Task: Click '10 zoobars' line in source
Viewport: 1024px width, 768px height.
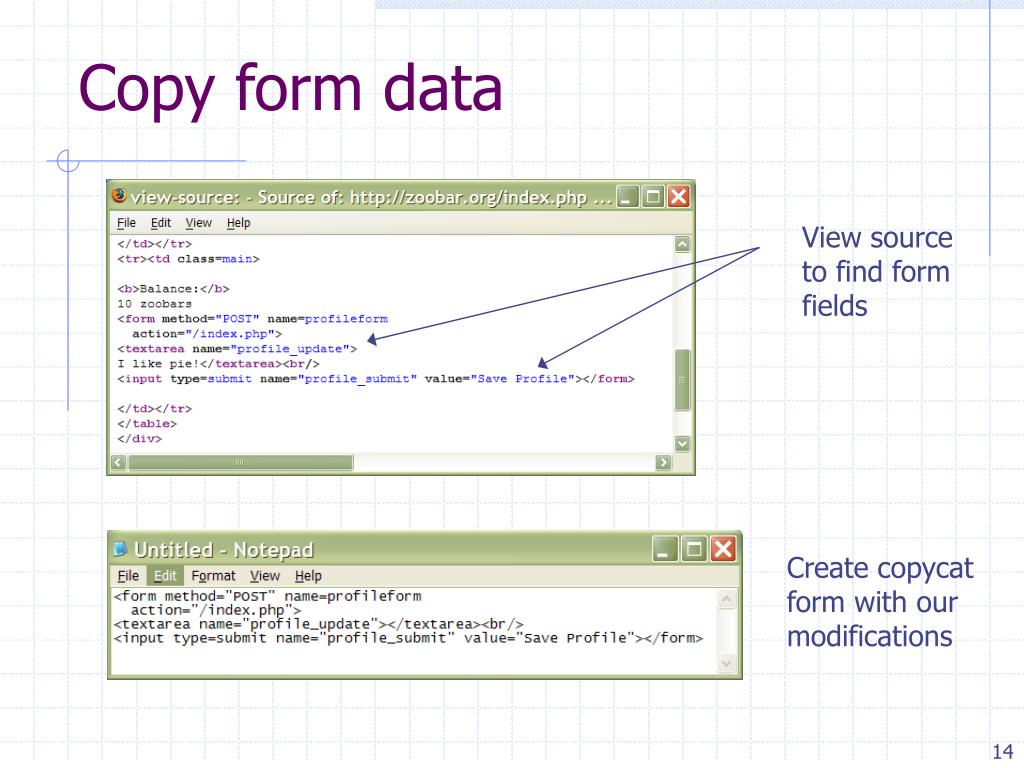Action: (155, 304)
